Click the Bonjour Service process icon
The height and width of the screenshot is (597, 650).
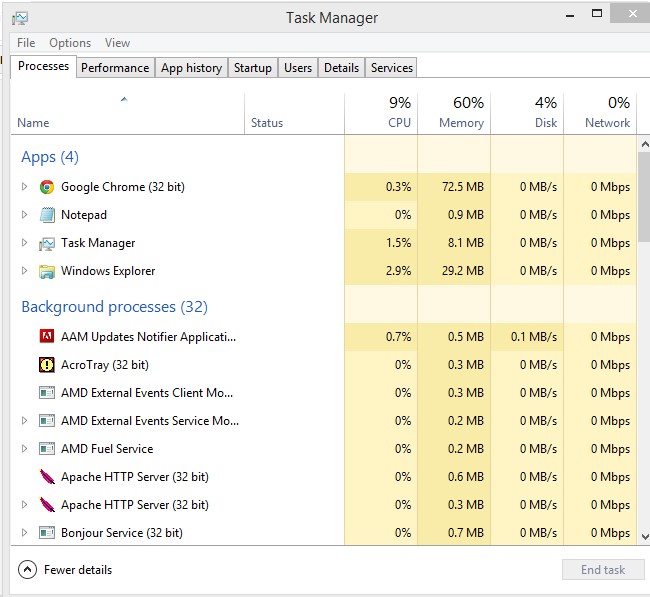(46, 533)
